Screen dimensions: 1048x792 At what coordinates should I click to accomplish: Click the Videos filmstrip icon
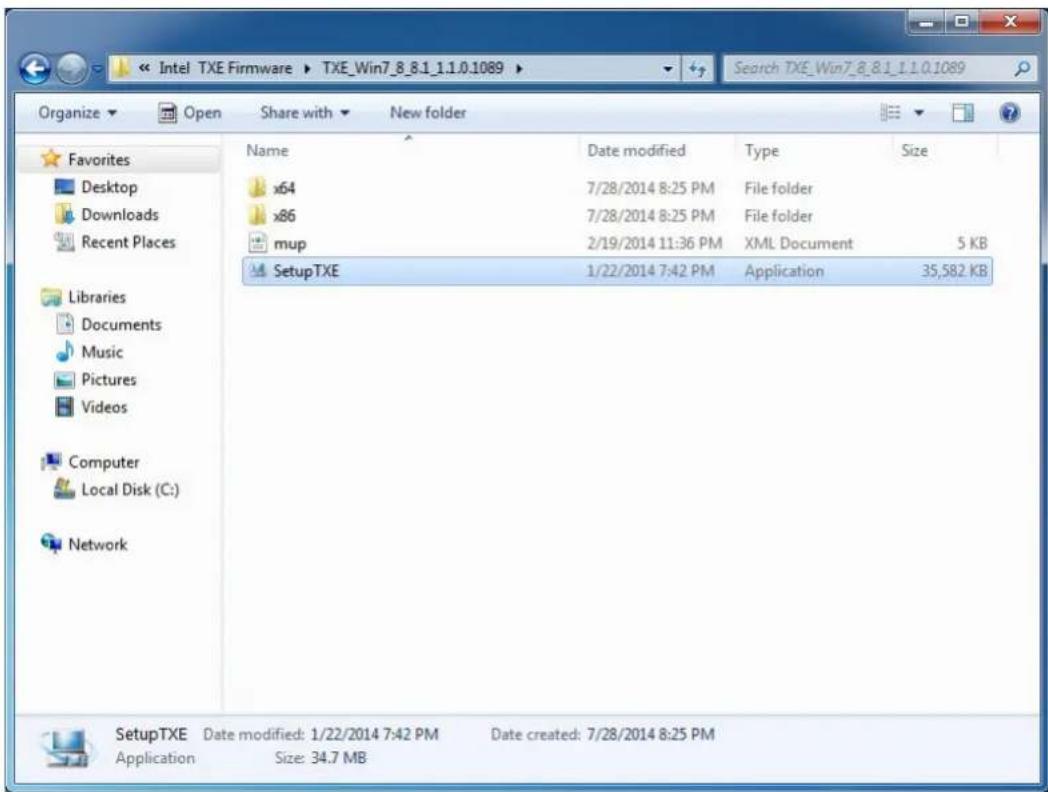click(65, 407)
